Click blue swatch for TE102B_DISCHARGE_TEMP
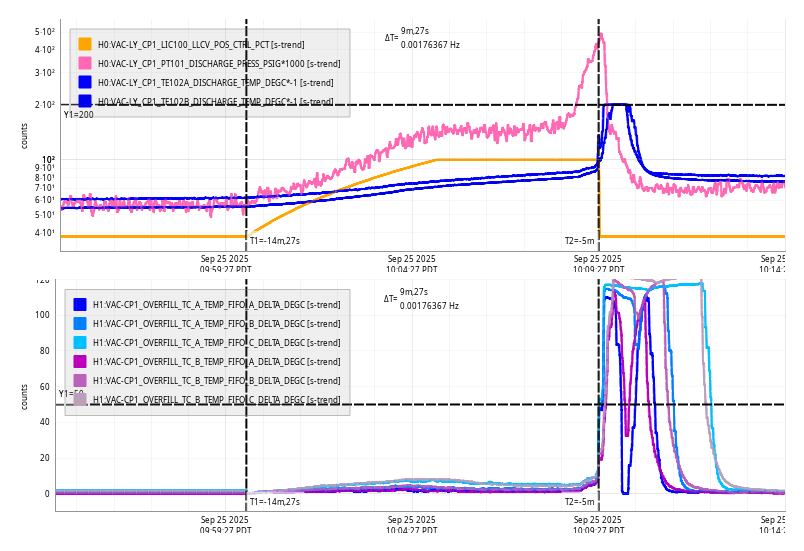Screen dimensions: 804x551 click(x=85, y=101)
